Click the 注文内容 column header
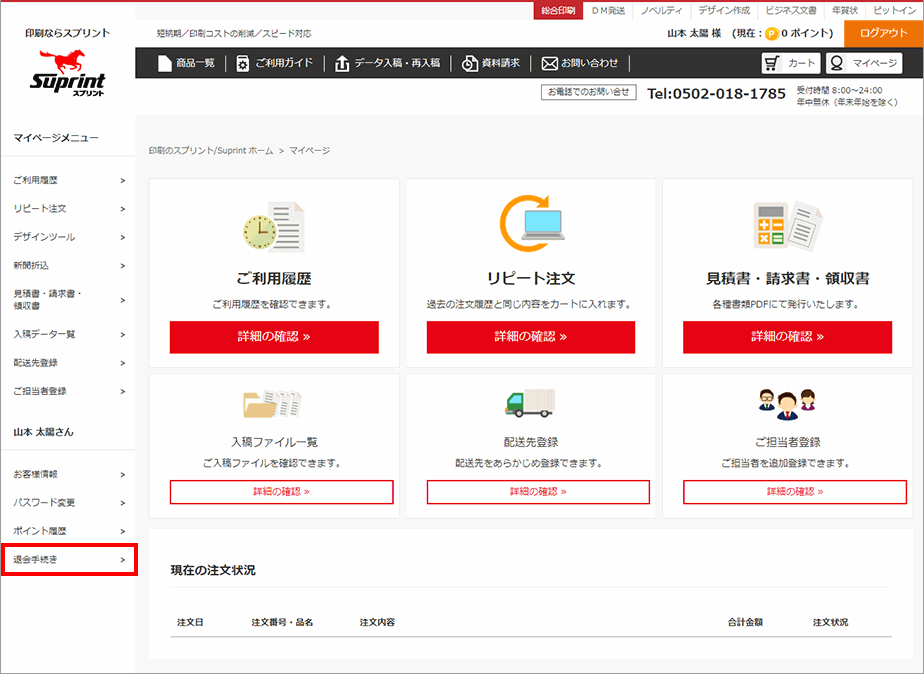 coord(377,622)
